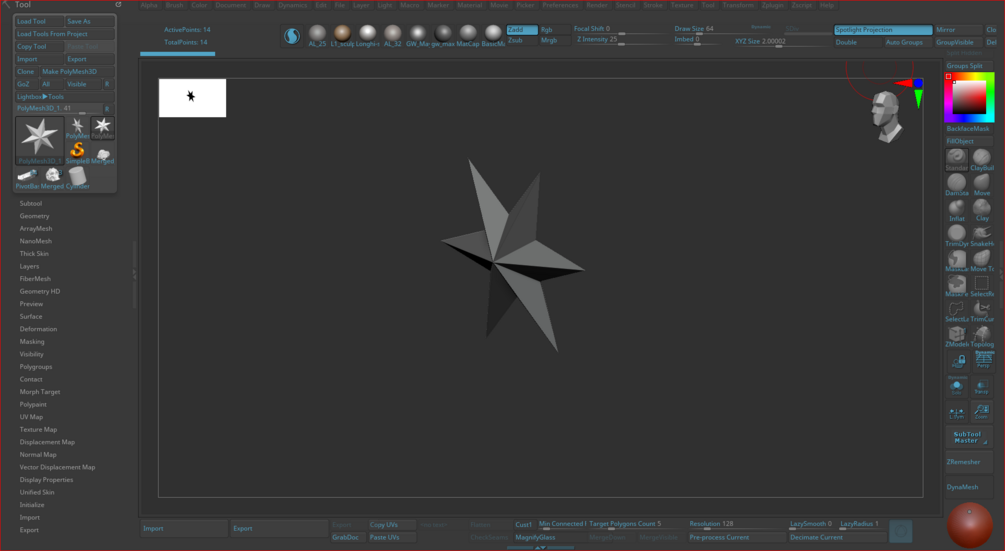The width and height of the screenshot is (1005, 551).
Task: Adjust the Draw Size slider
Action: 702,29
